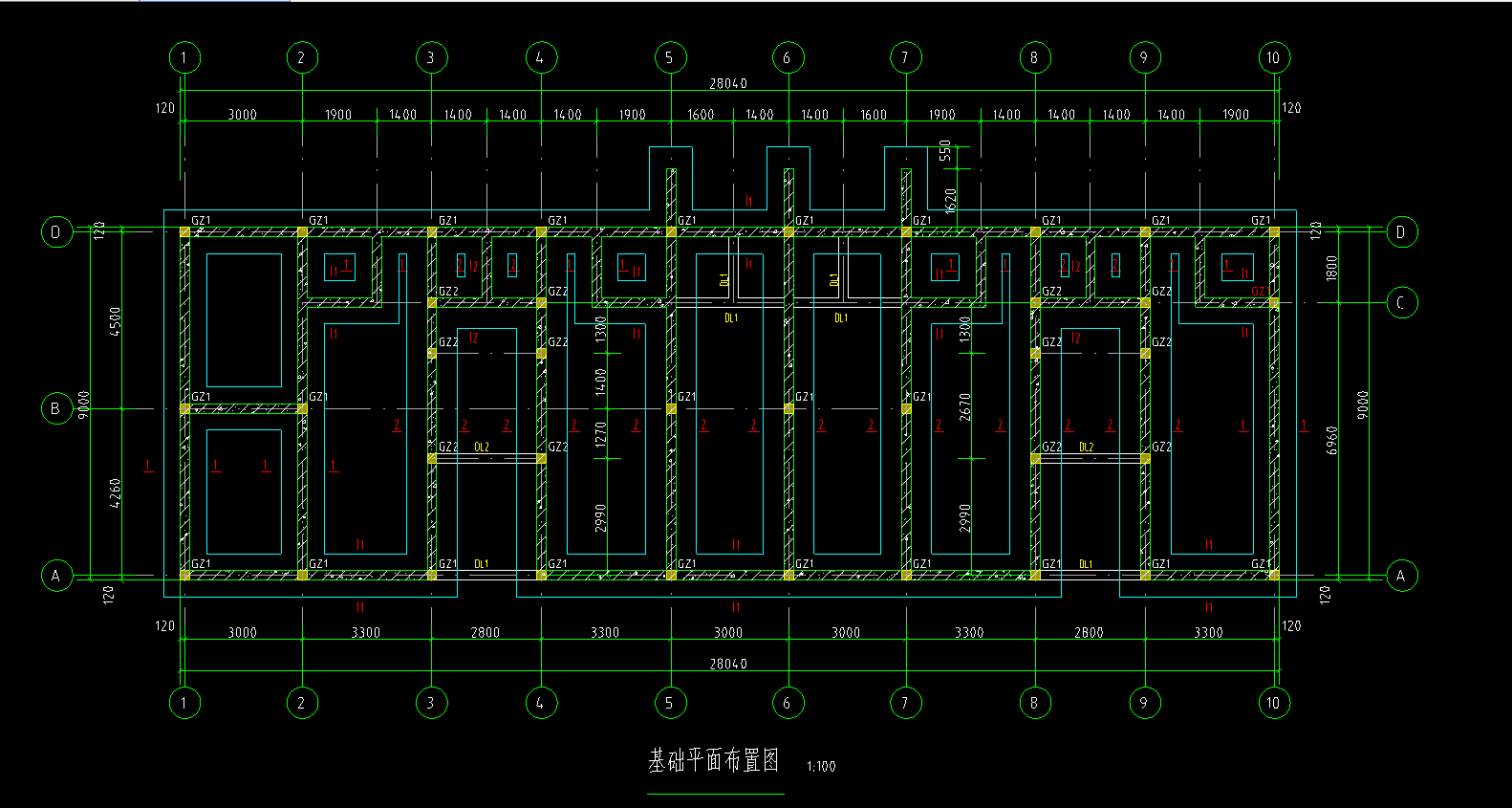Click 2800 dimension between axes 8 and 9

(x=1089, y=632)
